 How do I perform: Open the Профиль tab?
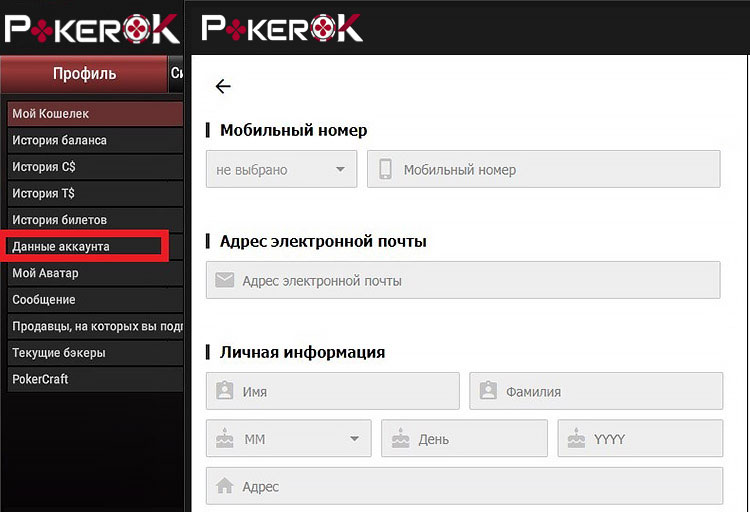[x=84, y=74]
